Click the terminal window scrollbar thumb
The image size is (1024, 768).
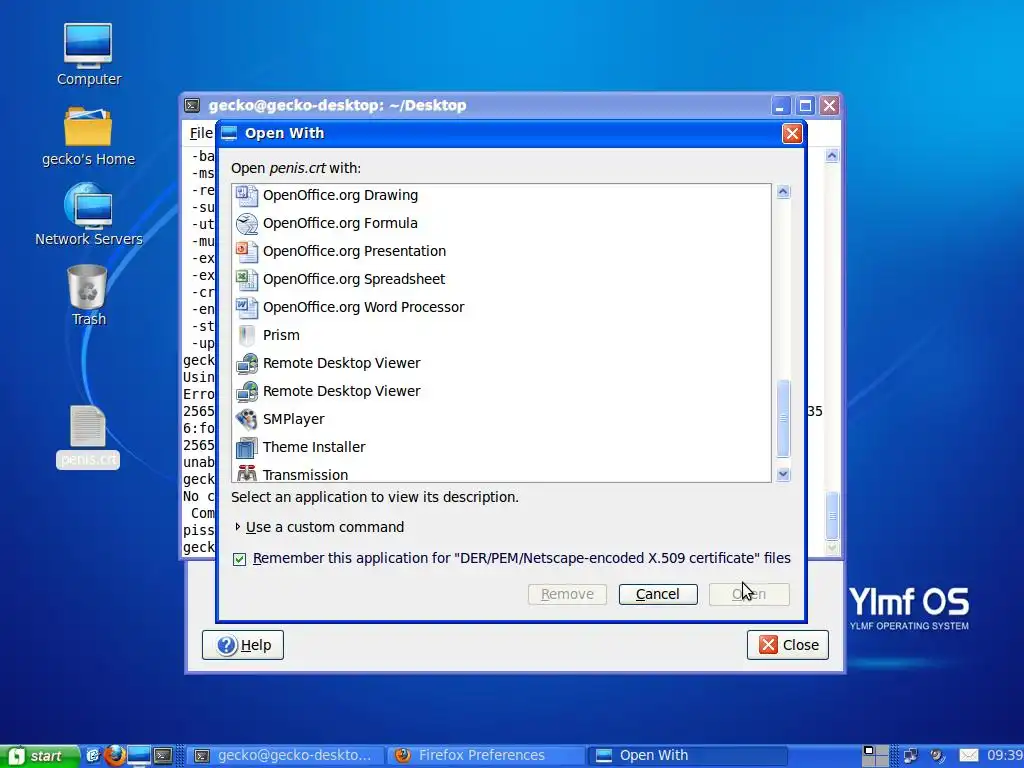(832, 516)
